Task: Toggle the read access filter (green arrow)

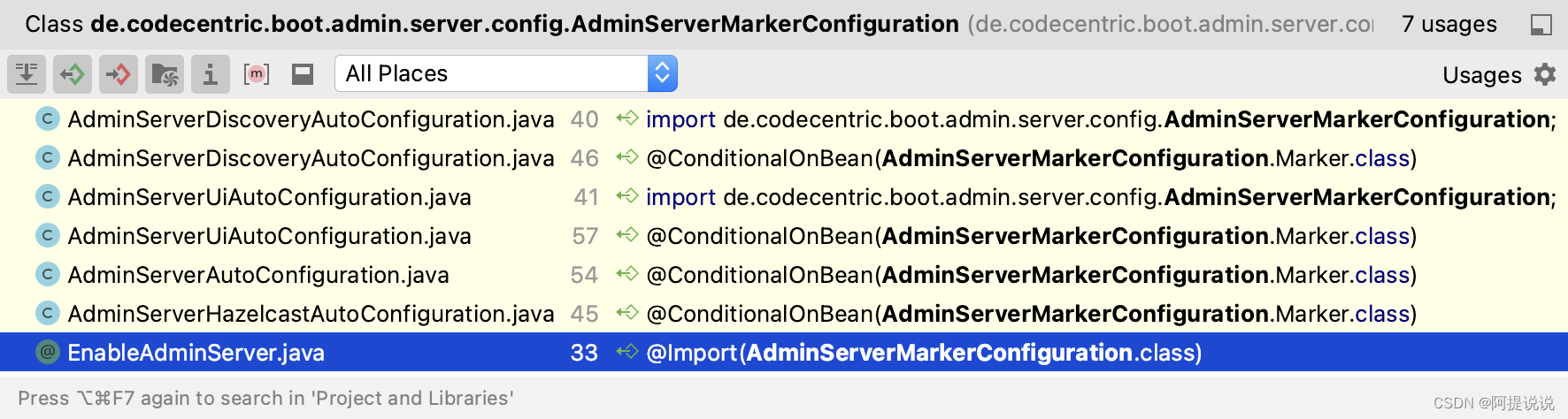Action: coord(73,74)
